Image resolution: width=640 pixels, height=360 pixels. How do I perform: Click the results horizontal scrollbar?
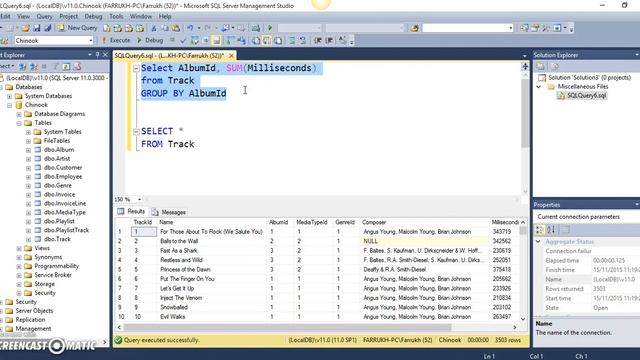click(x=287, y=327)
